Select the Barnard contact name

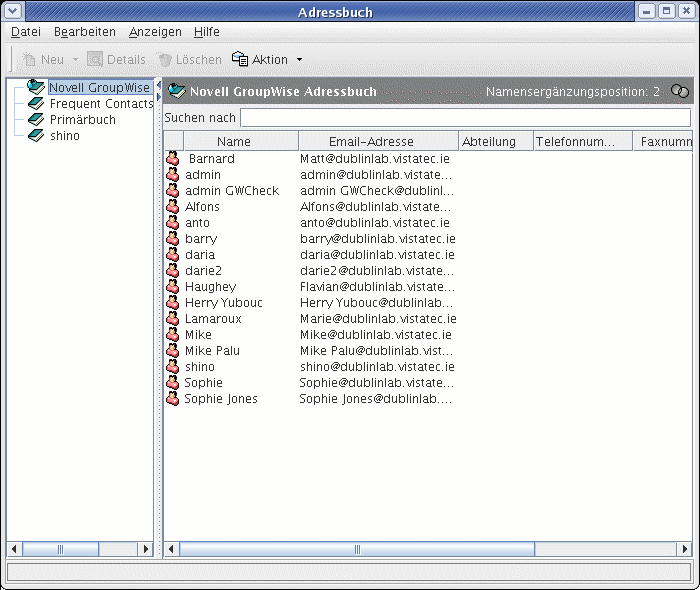[x=212, y=159]
